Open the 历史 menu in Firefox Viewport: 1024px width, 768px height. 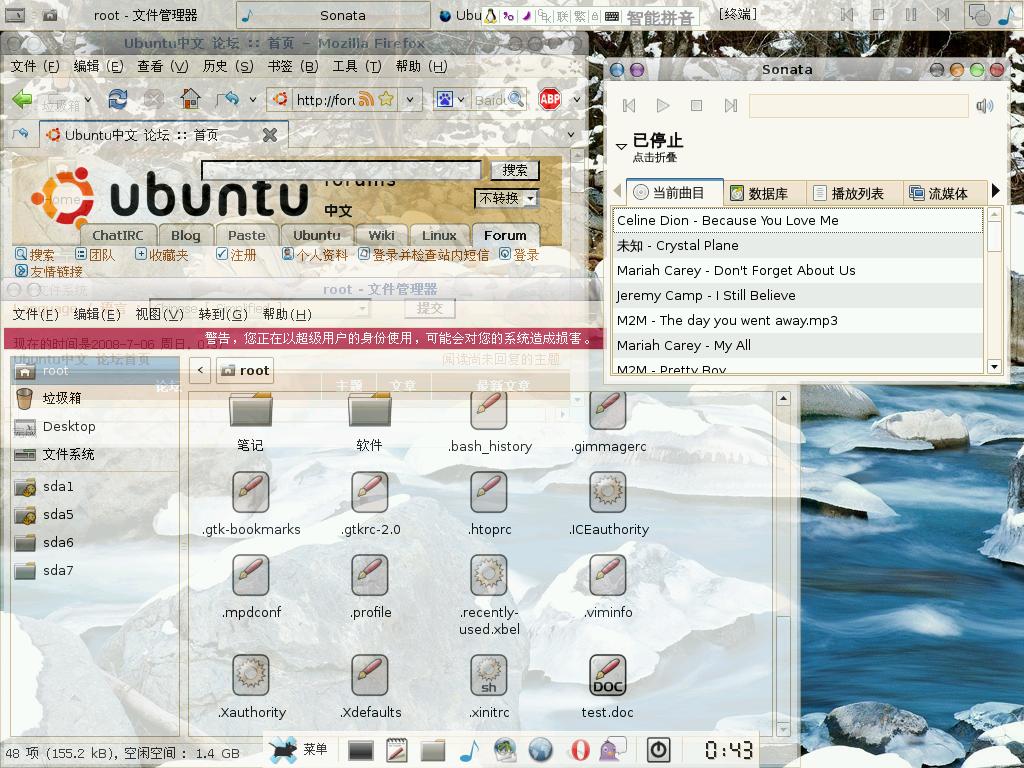(x=228, y=66)
